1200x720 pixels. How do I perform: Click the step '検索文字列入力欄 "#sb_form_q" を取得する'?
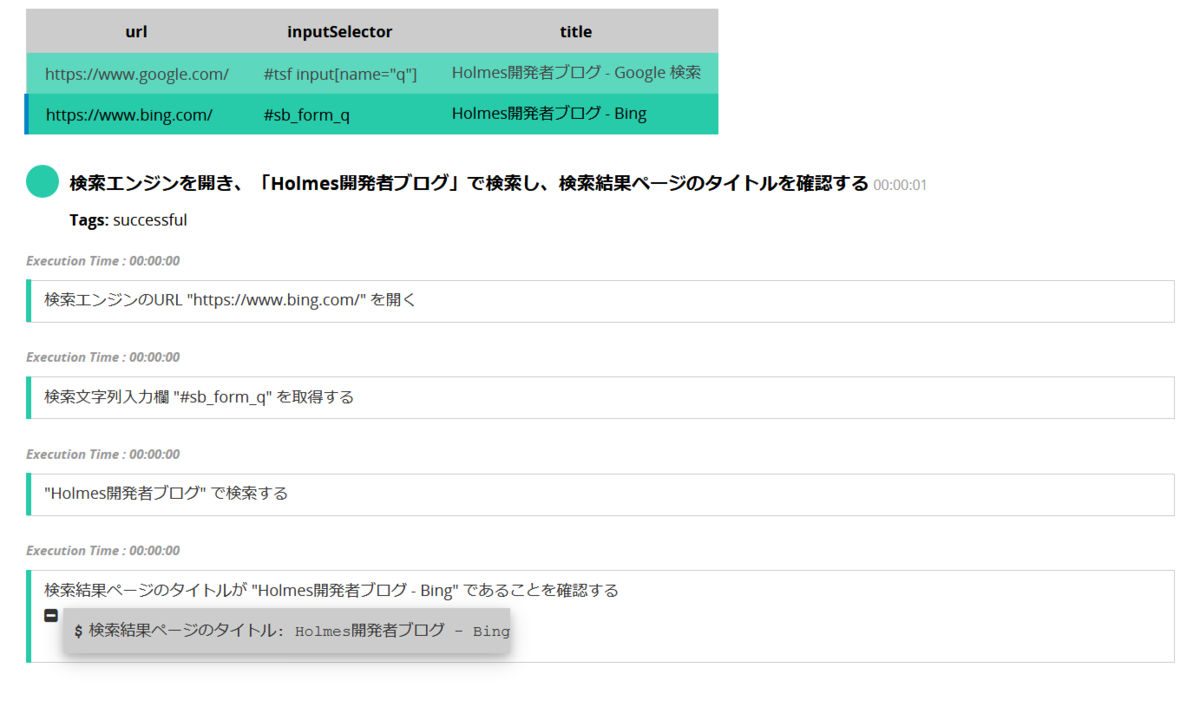pos(600,397)
